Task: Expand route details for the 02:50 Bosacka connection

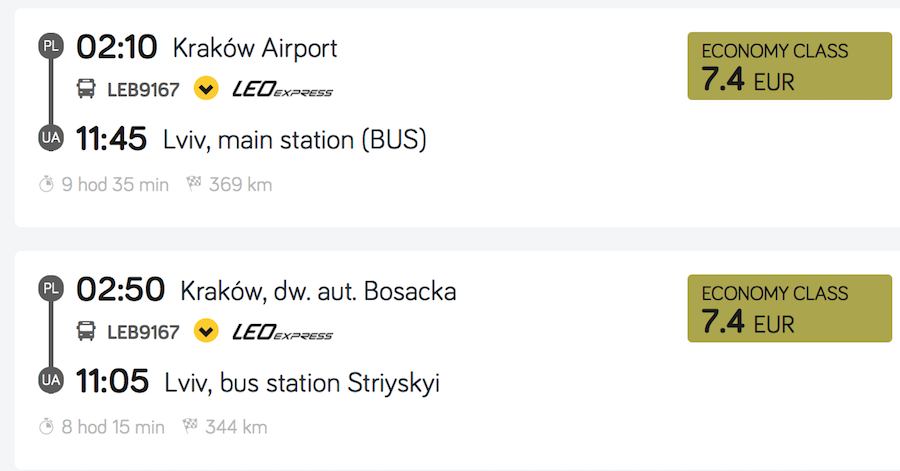Action: [x=205, y=331]
